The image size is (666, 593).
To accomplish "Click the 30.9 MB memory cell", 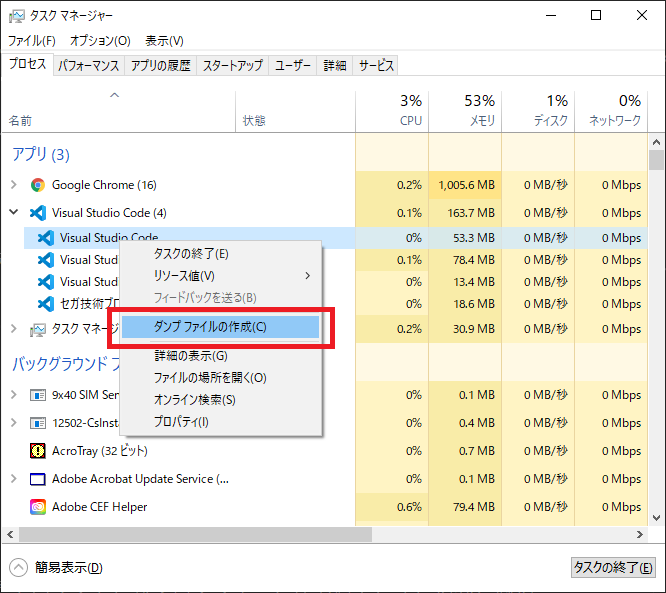I will 465,329.
